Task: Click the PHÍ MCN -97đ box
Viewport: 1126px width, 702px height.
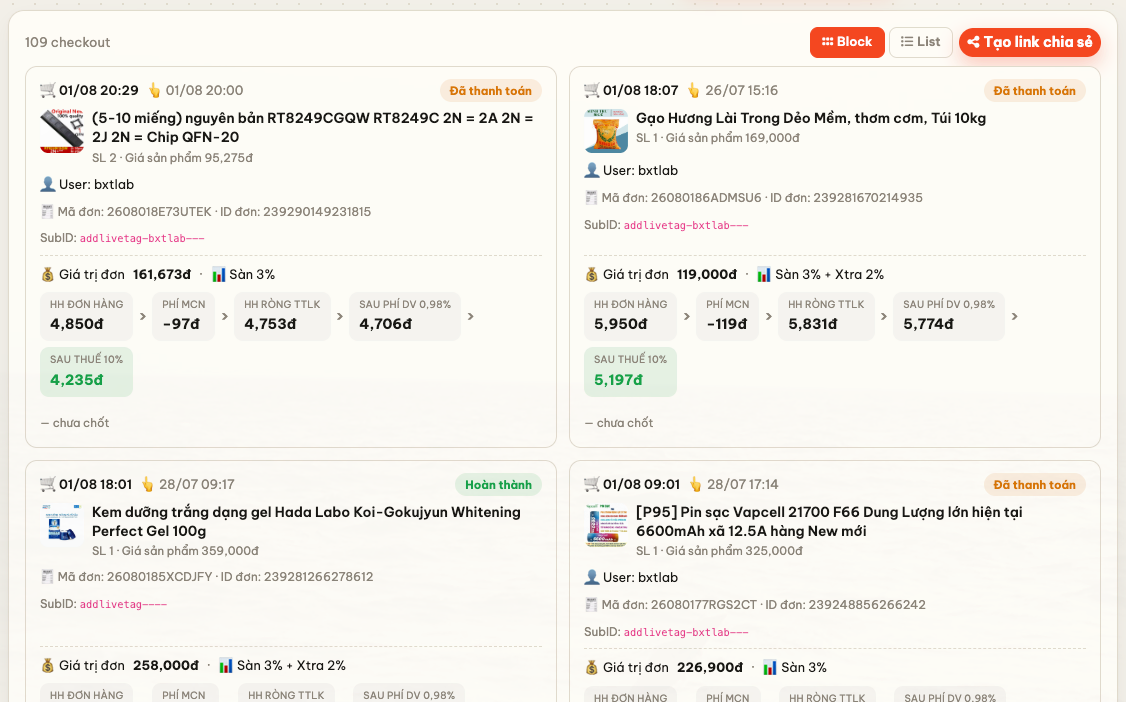Action: pos(183,317)
